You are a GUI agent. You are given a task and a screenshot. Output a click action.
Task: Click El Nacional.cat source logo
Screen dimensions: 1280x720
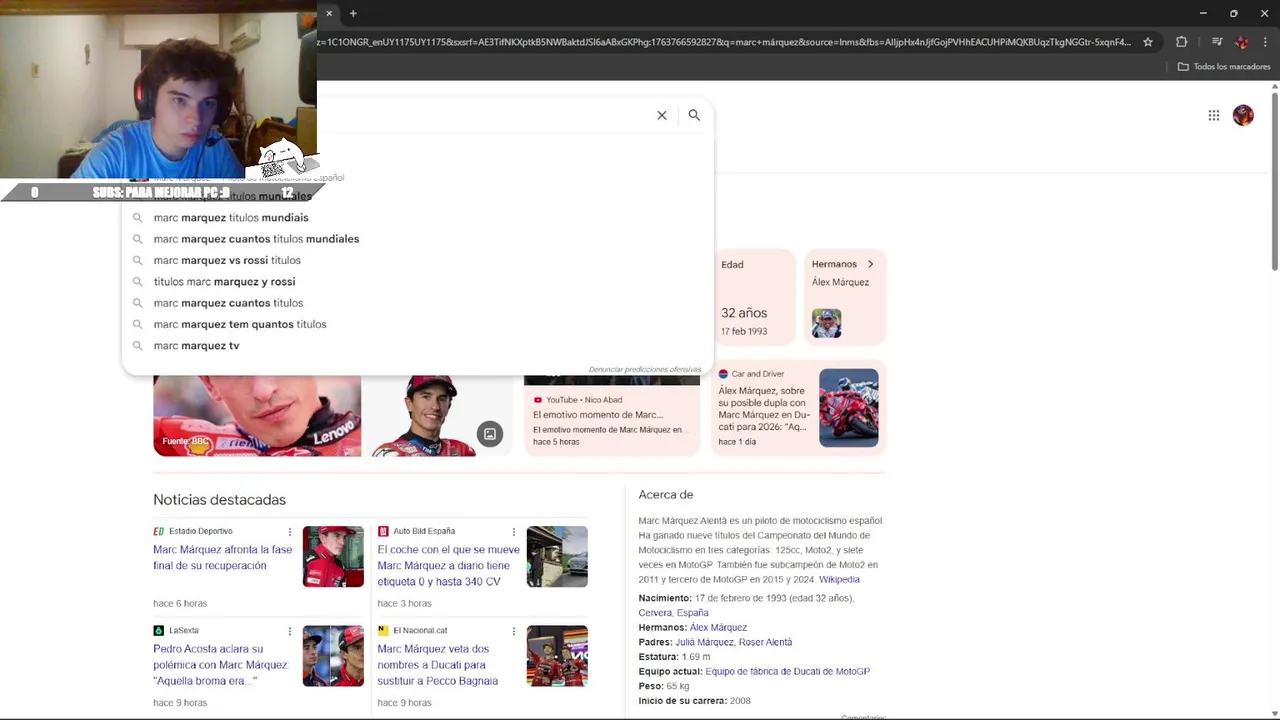click(x=383, y=631)
